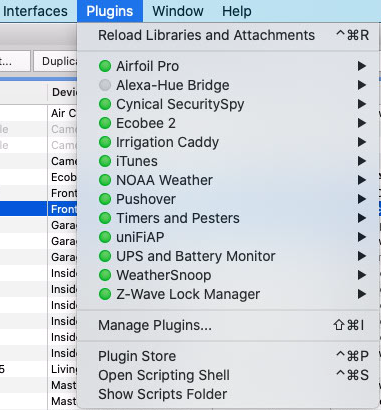381x410 pixels.
Task: Expand the UPS and Battery Monitor arrow
Action: [362, 256]
